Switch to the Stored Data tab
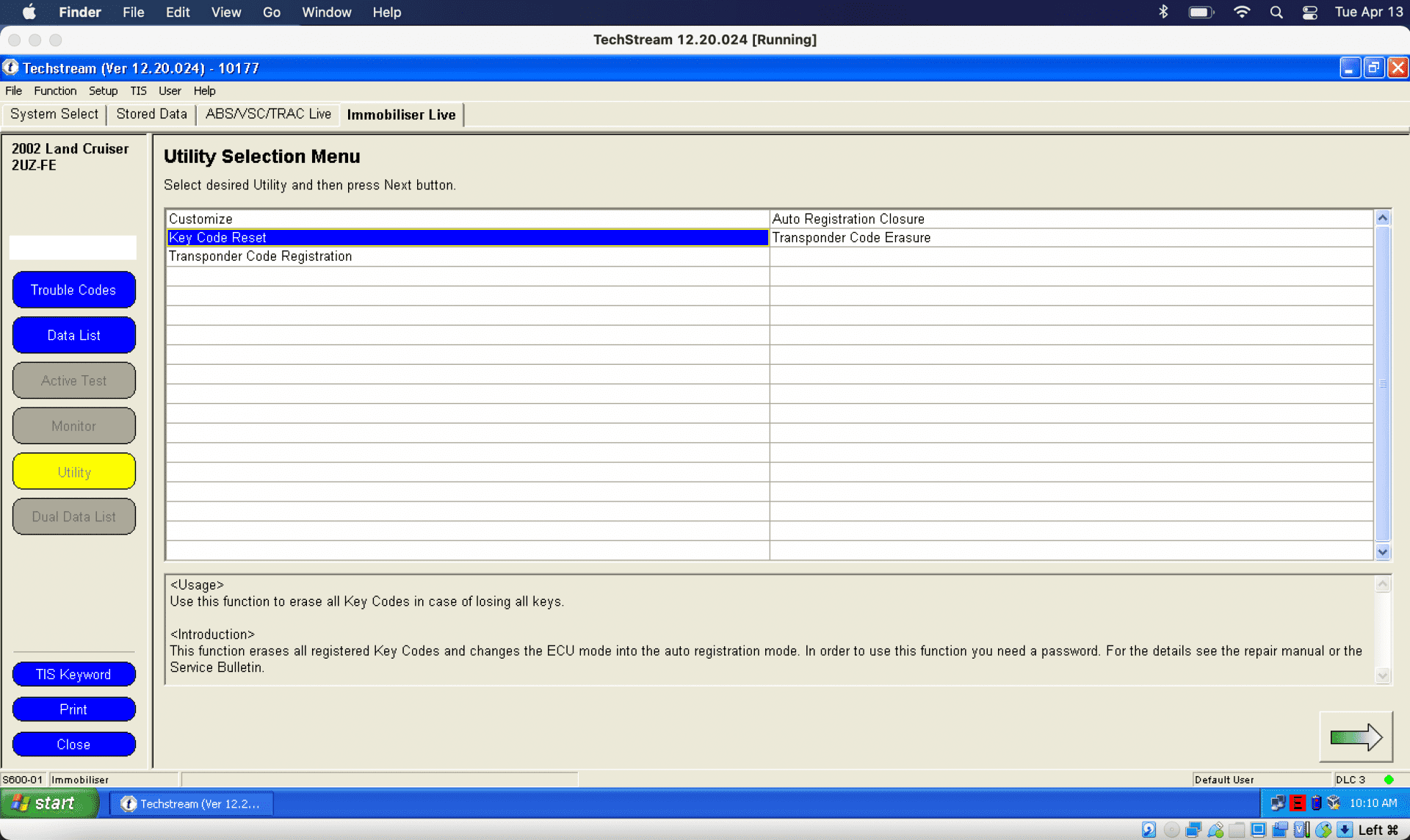This screenshot has width=1410, height=840. click(151, 114)
